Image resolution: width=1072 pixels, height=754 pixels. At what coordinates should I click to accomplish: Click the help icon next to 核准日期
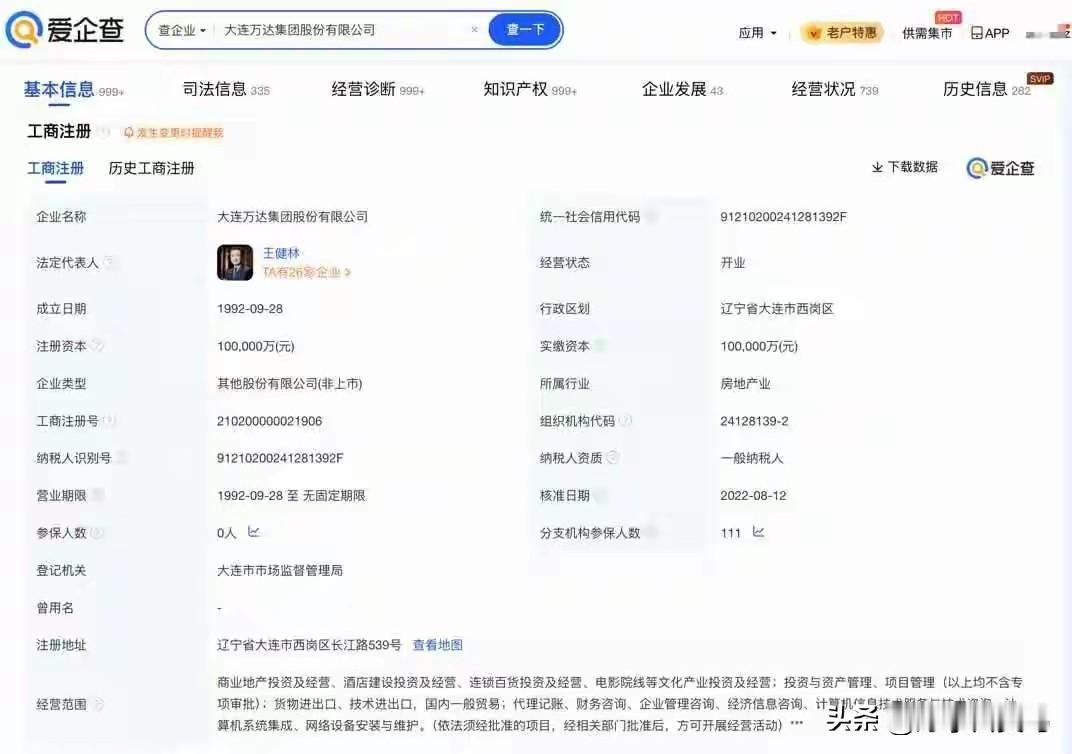[600, 495]
